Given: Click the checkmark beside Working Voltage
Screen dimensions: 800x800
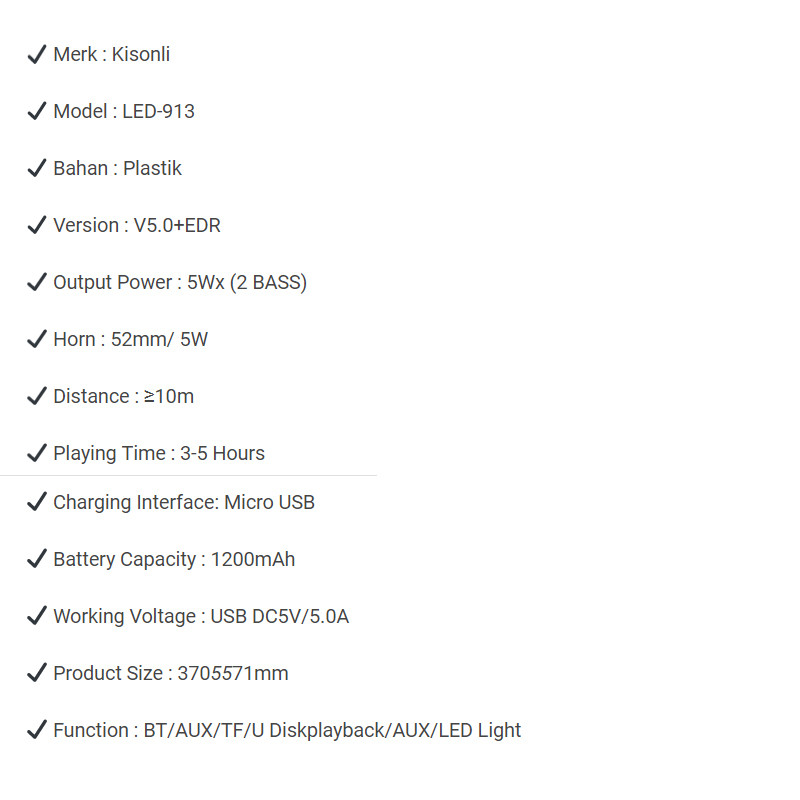Looking at the screenshot, I should click(37, 616).
